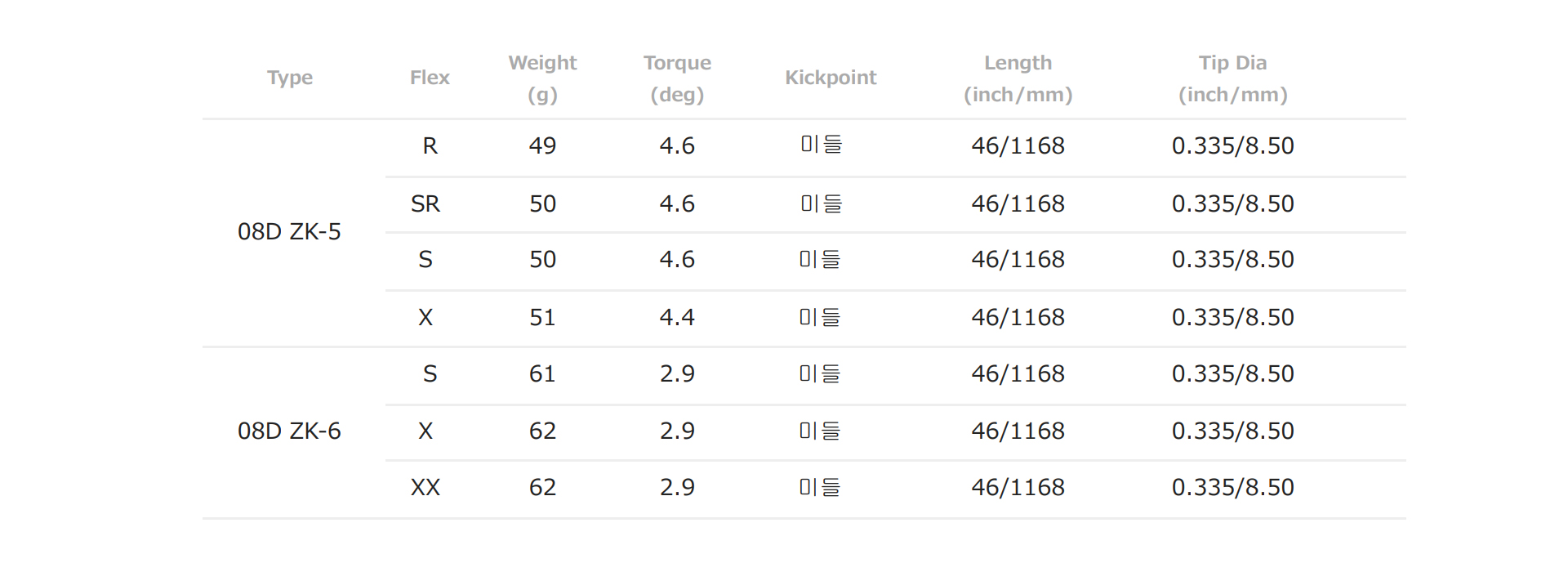Click the length 46/1168 in XX row

click(1018, 488)
